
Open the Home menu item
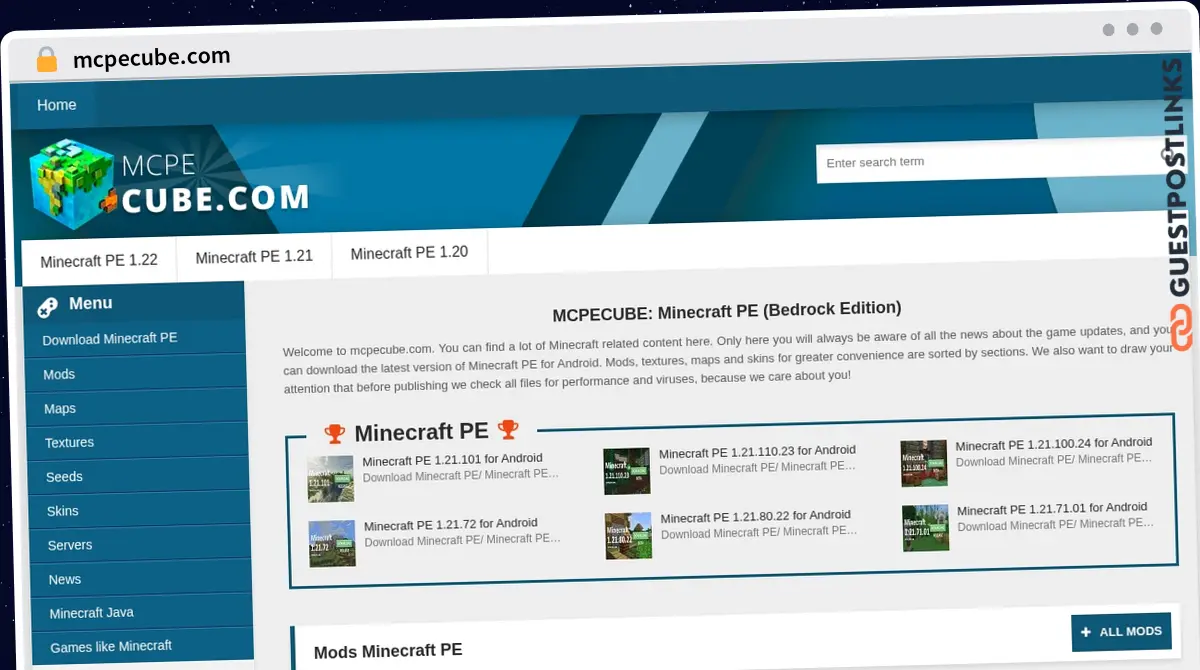click(x=56, y=105)
